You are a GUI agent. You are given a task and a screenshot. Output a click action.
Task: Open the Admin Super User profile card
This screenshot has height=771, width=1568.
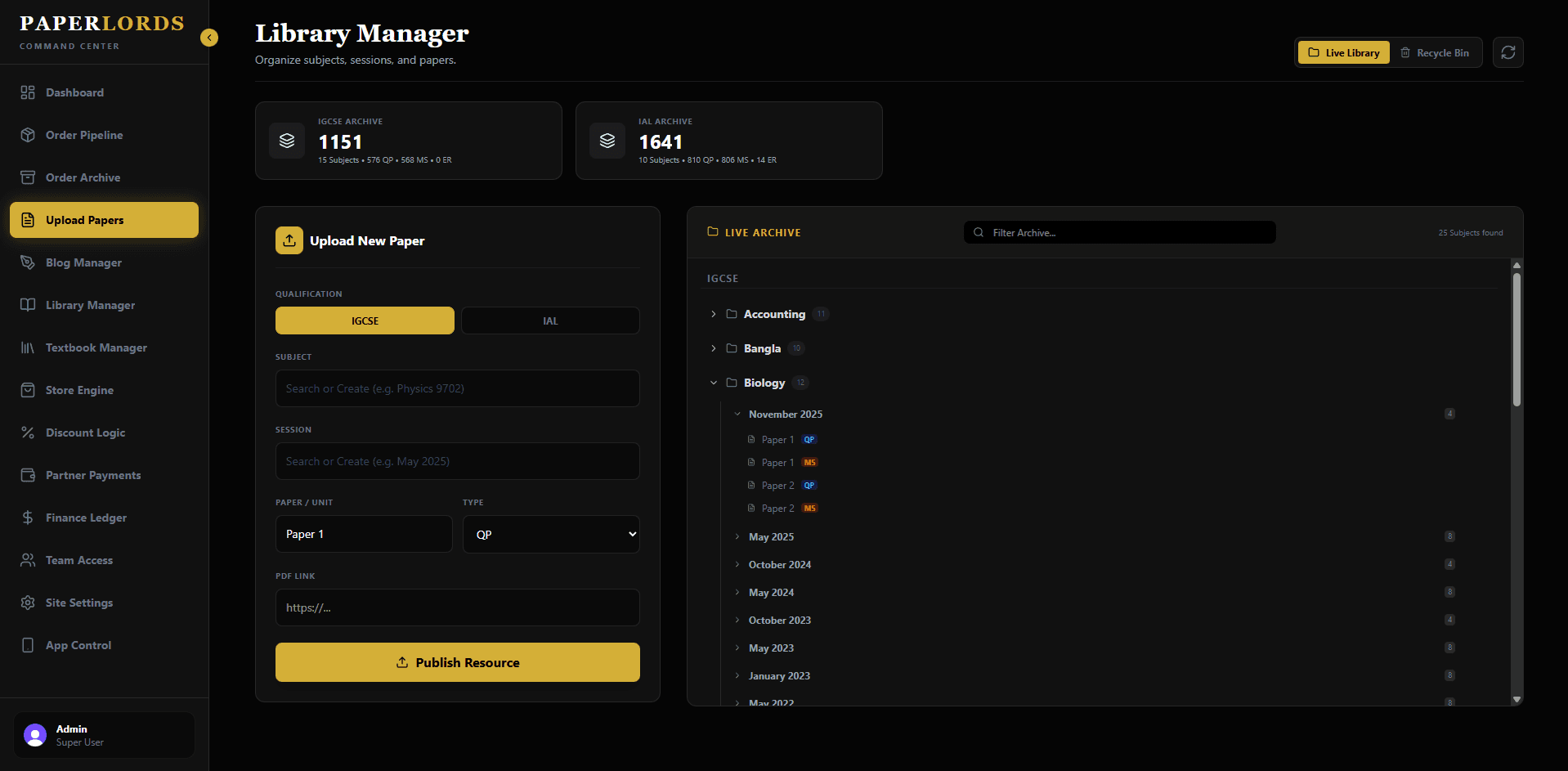[x=105, y=735]
